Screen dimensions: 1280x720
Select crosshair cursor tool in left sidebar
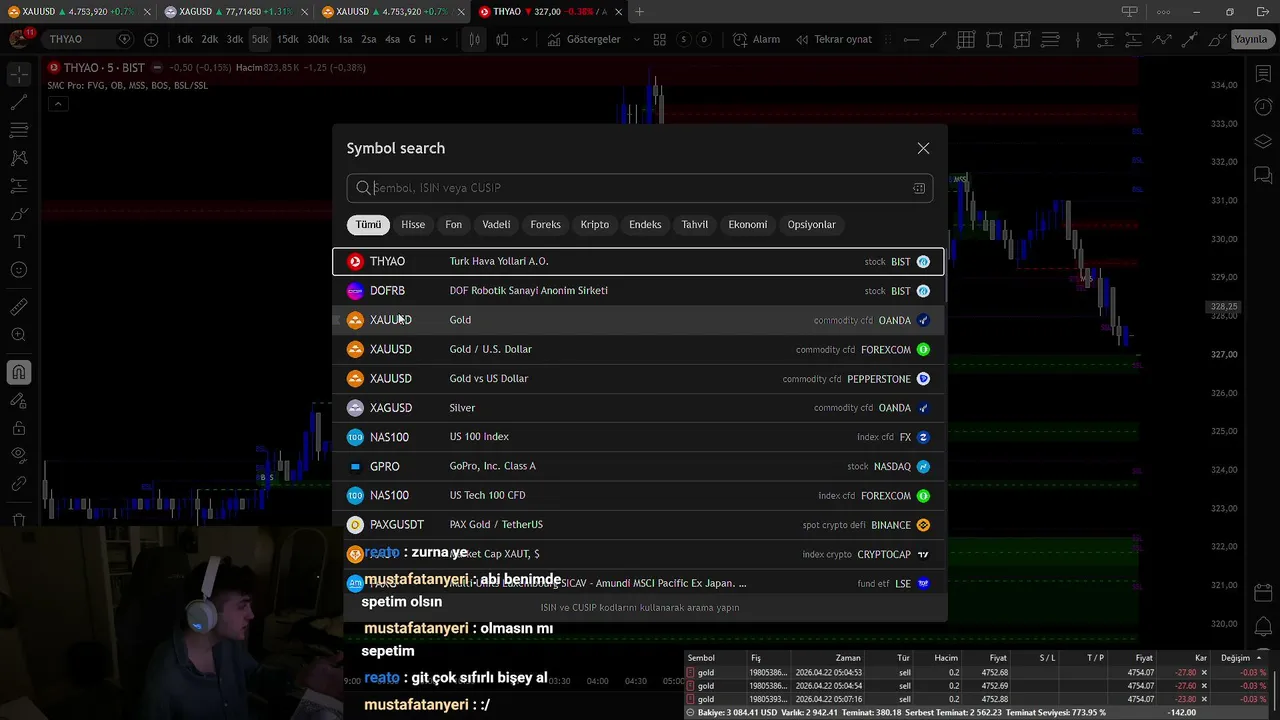(x=19, y=75)
